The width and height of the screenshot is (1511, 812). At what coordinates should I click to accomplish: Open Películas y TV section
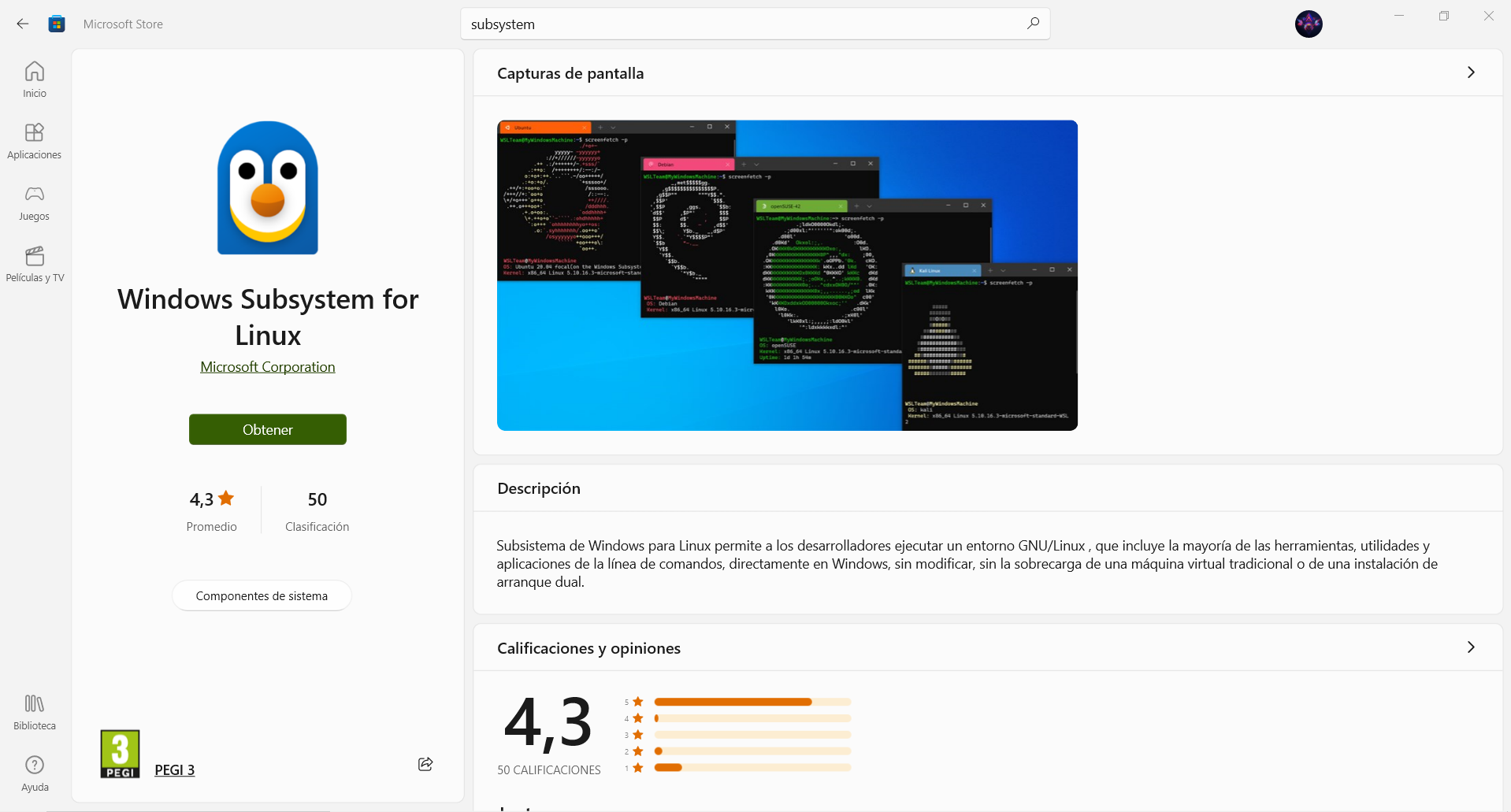[35, 264]
